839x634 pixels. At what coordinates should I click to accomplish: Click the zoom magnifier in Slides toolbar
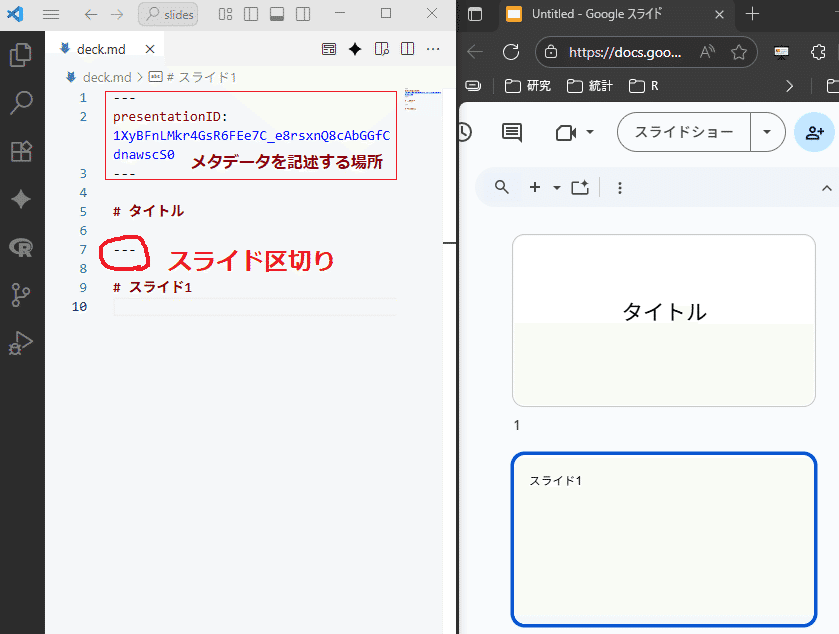click(x=500, y=187)
